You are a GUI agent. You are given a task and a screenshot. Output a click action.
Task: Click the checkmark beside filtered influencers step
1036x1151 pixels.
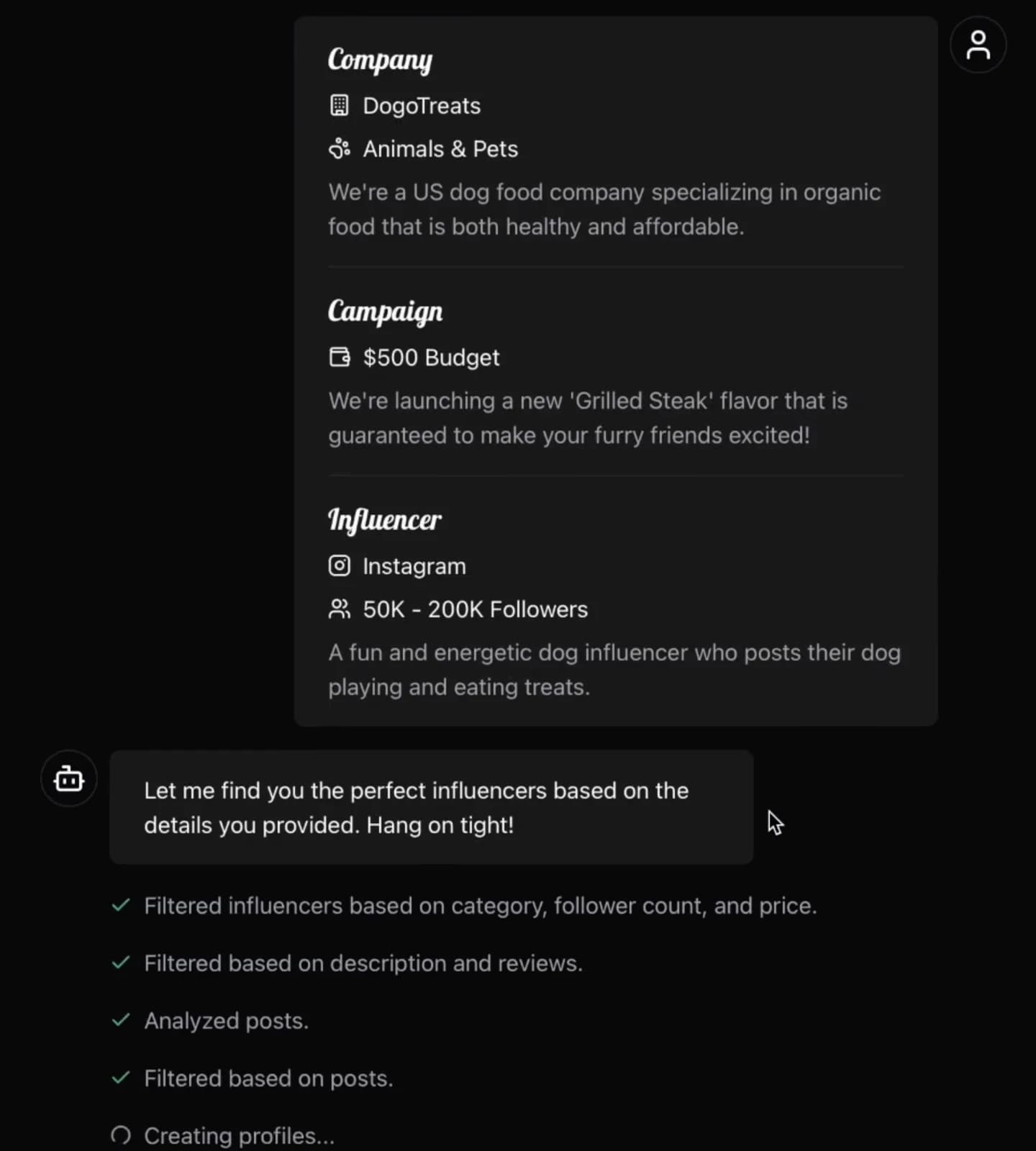[x=121, y=905]
